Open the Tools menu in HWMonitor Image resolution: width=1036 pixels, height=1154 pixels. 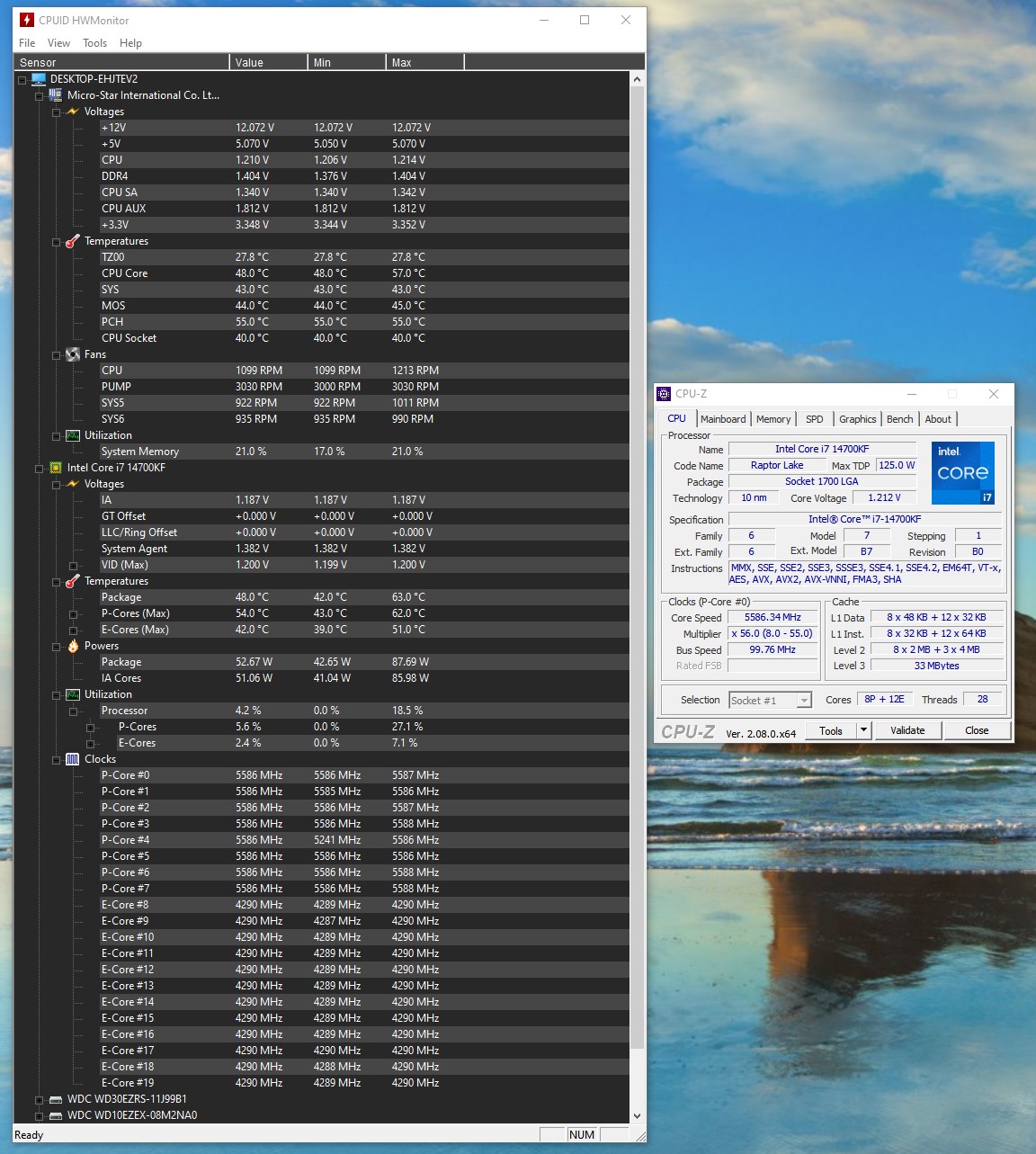(x=94, y=43)
